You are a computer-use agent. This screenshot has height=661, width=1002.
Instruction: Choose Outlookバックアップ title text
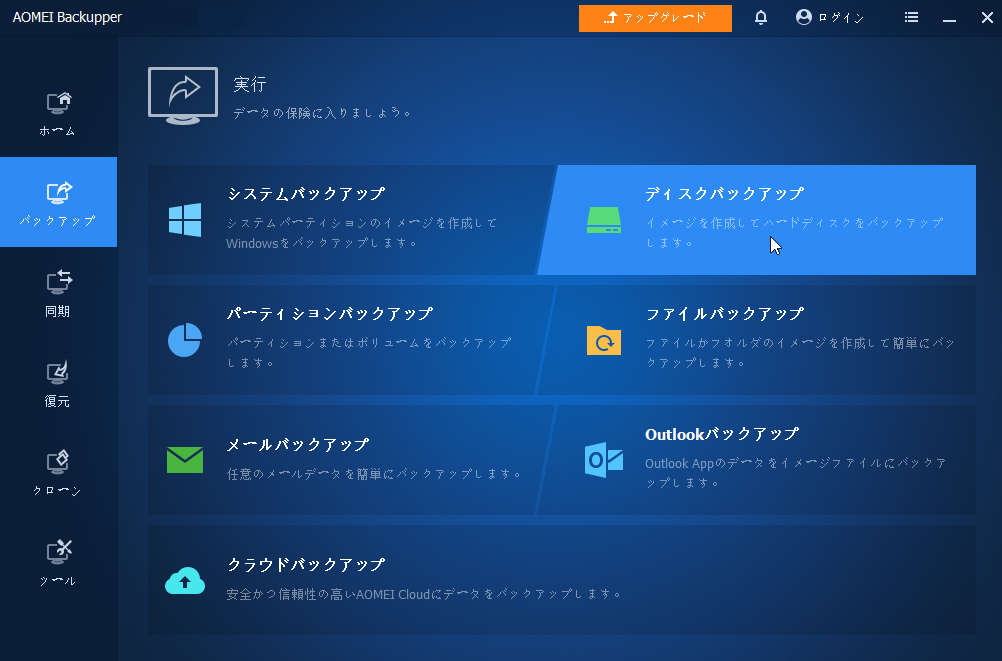pyautogui.click(x=722, y=435)
